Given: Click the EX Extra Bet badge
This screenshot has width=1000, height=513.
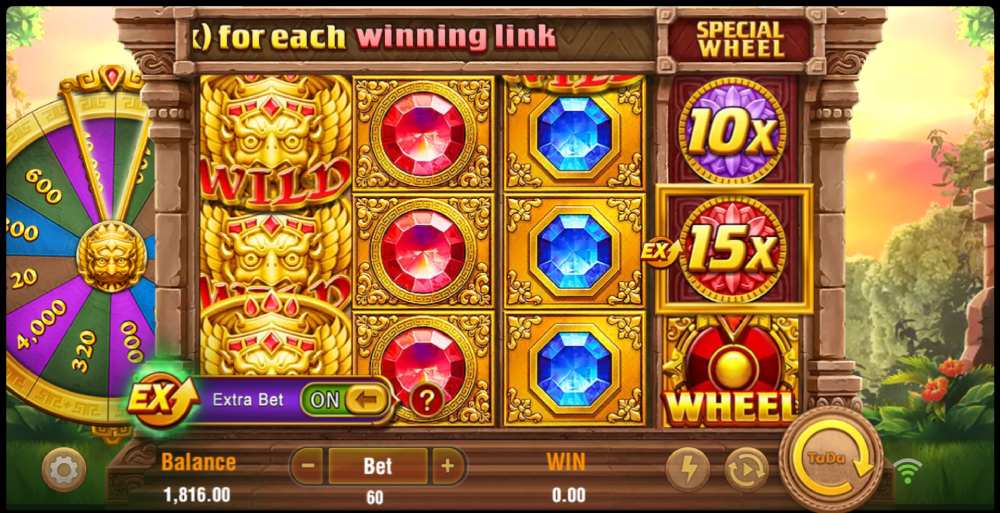Looking at the screenshot, I should (x=154, y=400).
